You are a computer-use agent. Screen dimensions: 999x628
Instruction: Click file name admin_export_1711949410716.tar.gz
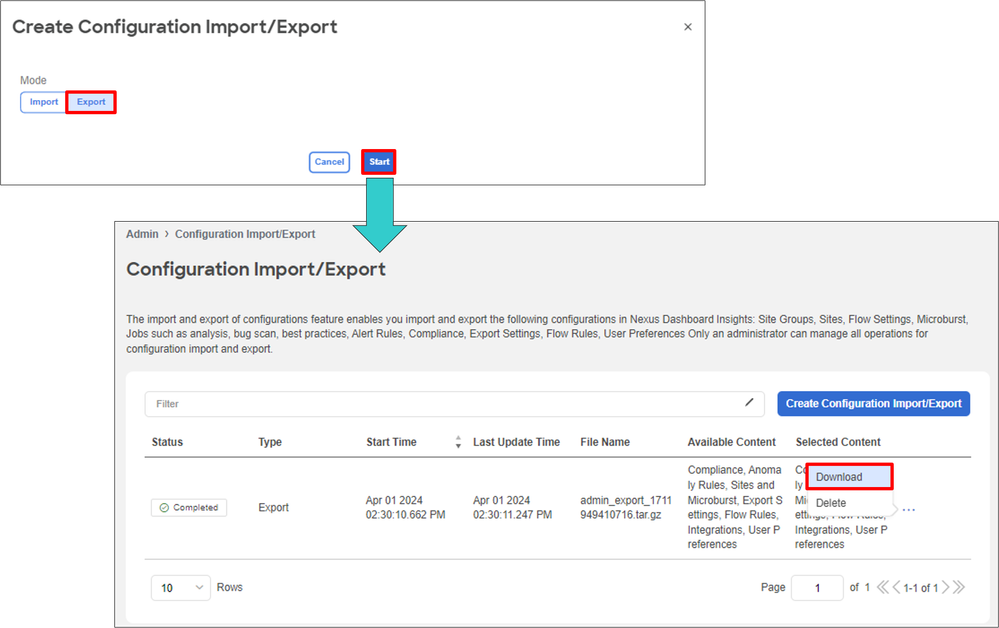[x=626, y=508]
